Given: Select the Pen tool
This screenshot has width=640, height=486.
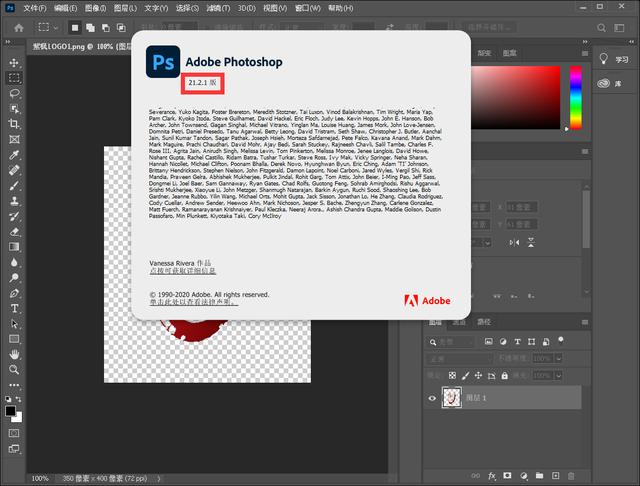Looking at the screenshot, I should pos(14,293).
